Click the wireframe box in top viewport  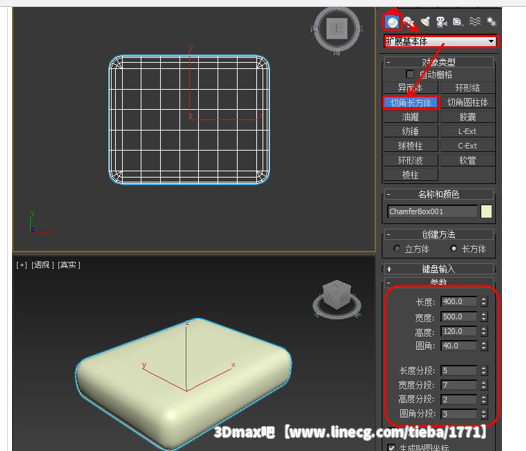pyautogui.click(x=189, y=120)
